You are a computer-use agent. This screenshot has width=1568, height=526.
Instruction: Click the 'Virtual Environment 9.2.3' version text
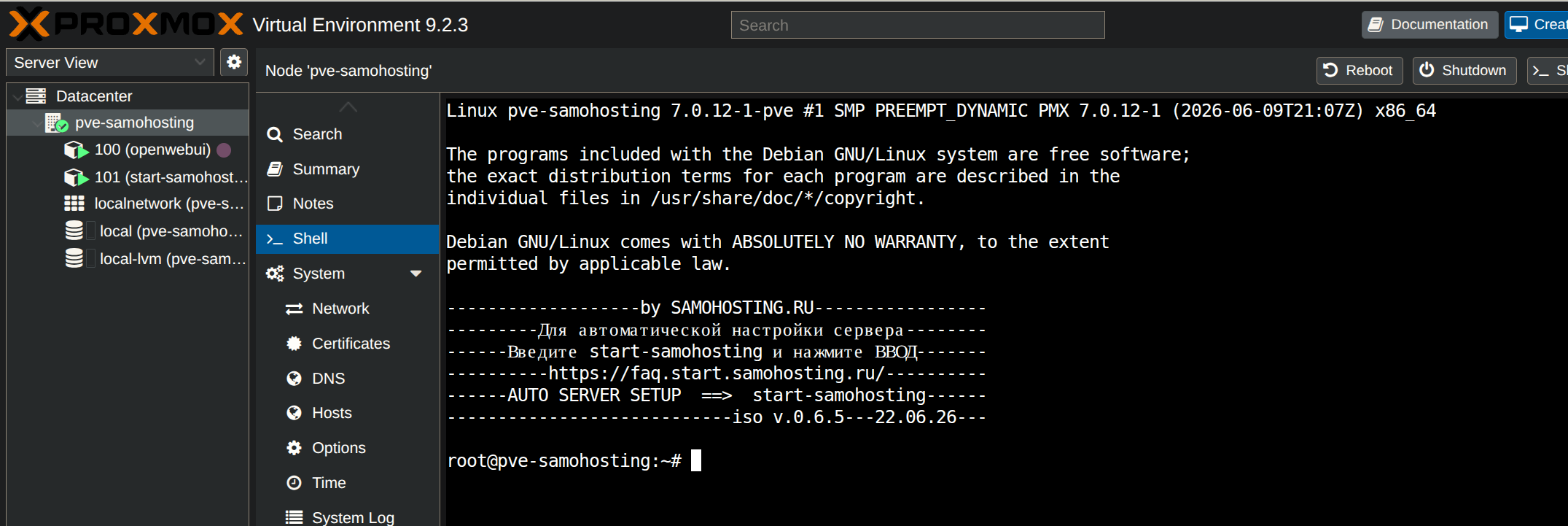[x=360, y=26]
